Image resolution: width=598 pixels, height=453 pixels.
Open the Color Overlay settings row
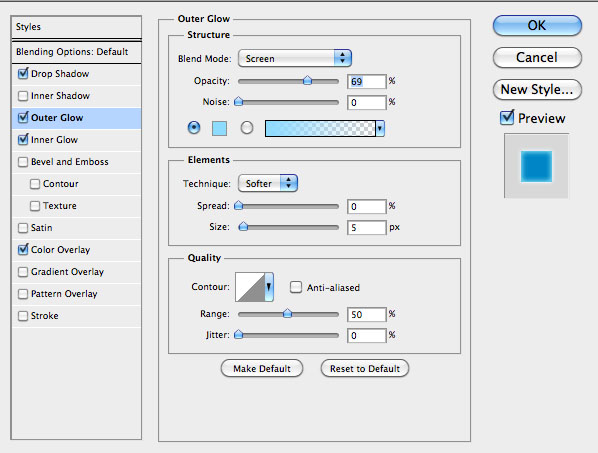(x=77, y=250)
